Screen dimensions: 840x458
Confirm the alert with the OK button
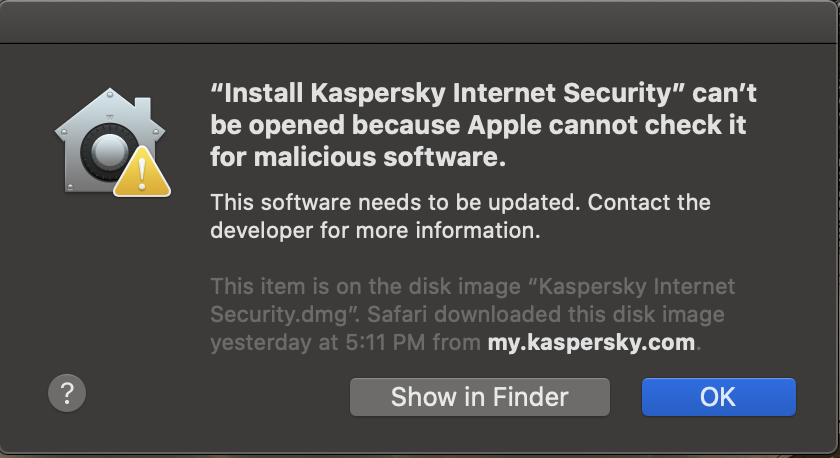coord(718,396)
